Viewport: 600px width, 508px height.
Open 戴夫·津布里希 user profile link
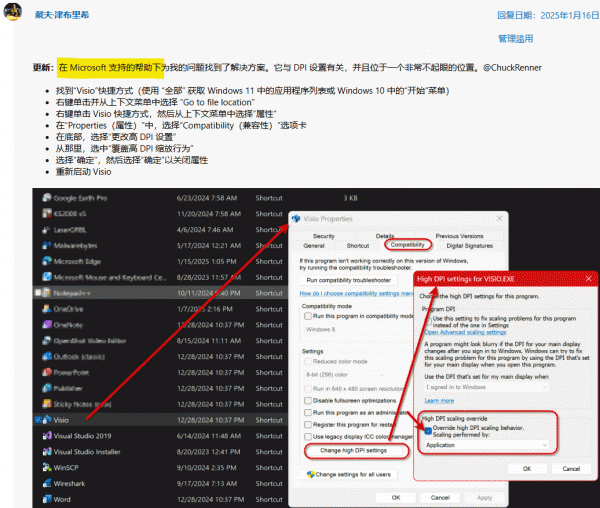(x=62, y=15)
